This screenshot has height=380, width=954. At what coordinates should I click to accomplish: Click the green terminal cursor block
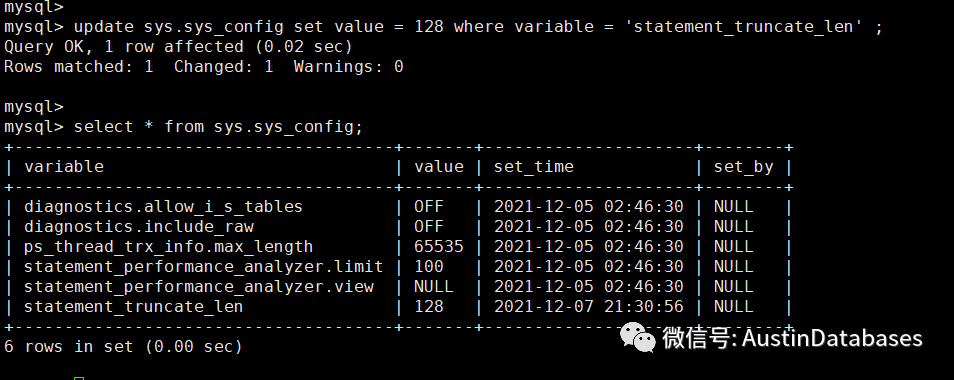(x=79, y=378)
